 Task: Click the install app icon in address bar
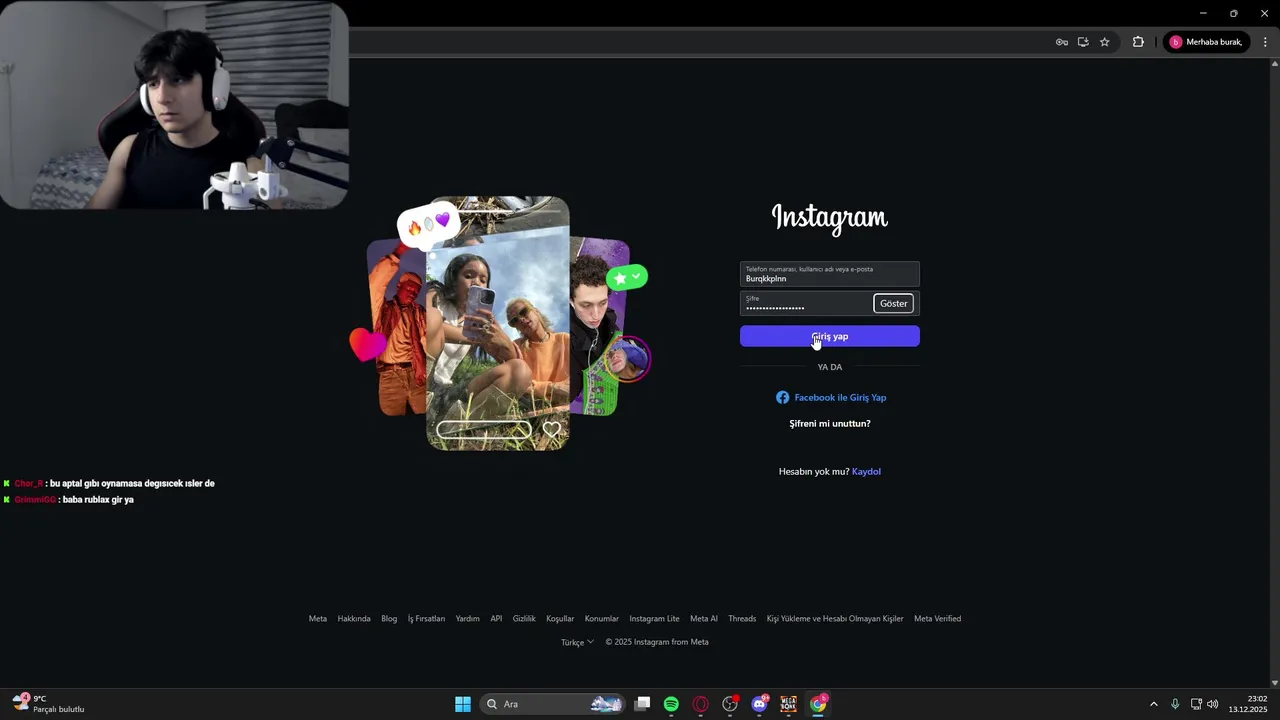click(x=1083, y=42)
